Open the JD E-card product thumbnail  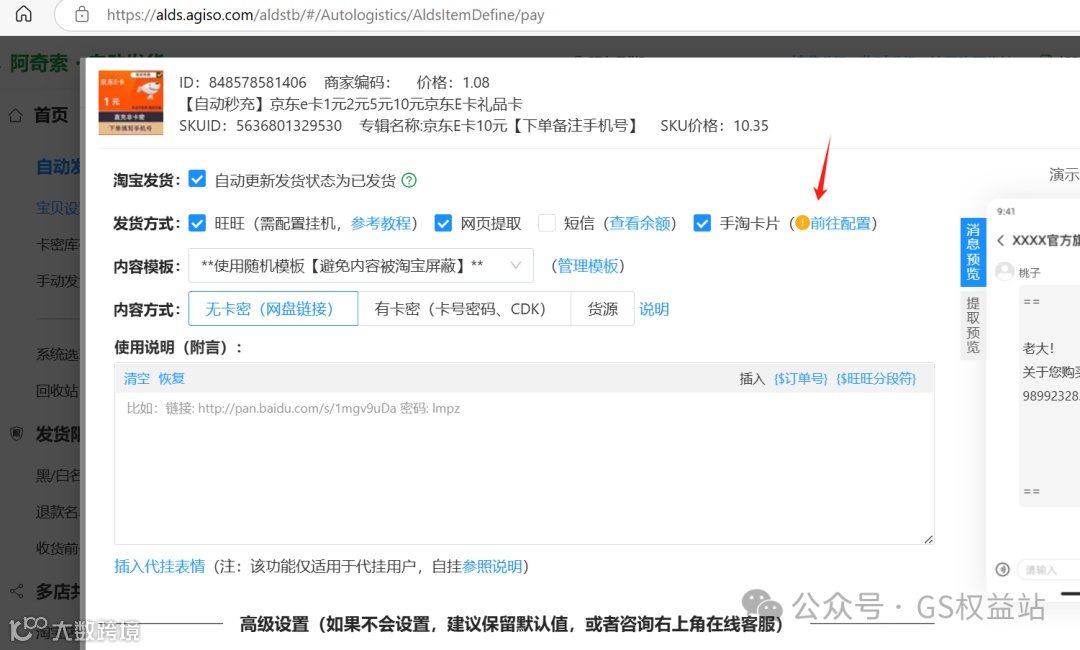coord(131,102)
